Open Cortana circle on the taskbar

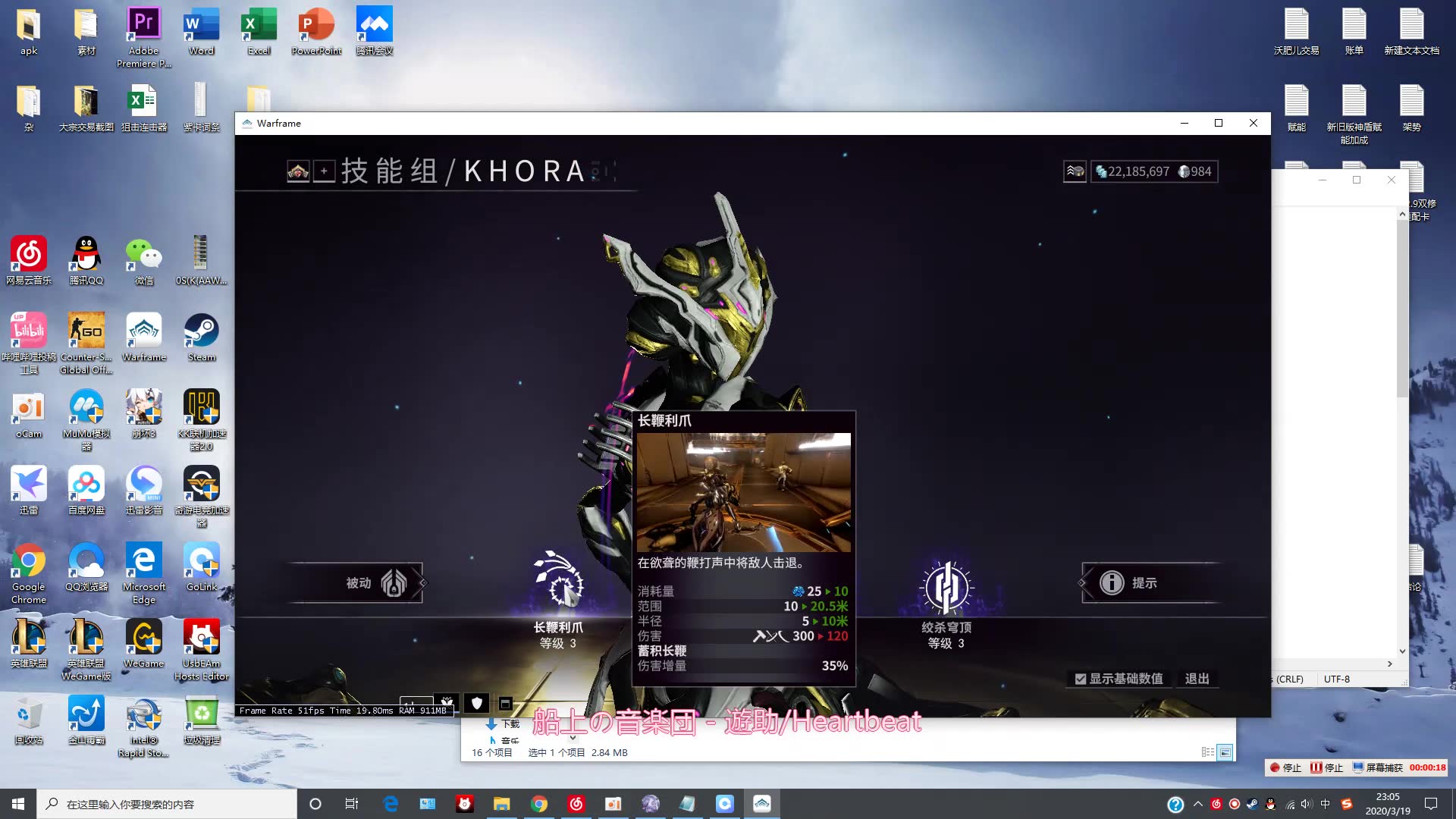[315, 804]
